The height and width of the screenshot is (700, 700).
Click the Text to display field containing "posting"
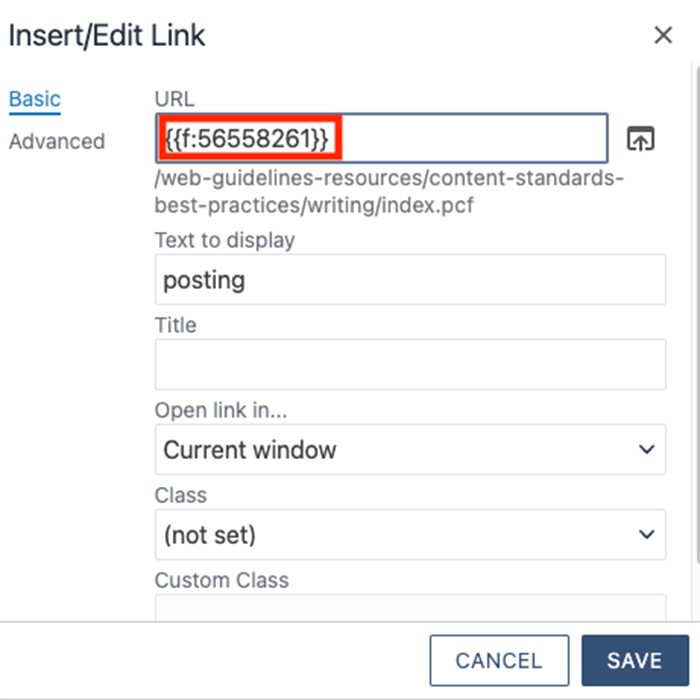point(410,279)
